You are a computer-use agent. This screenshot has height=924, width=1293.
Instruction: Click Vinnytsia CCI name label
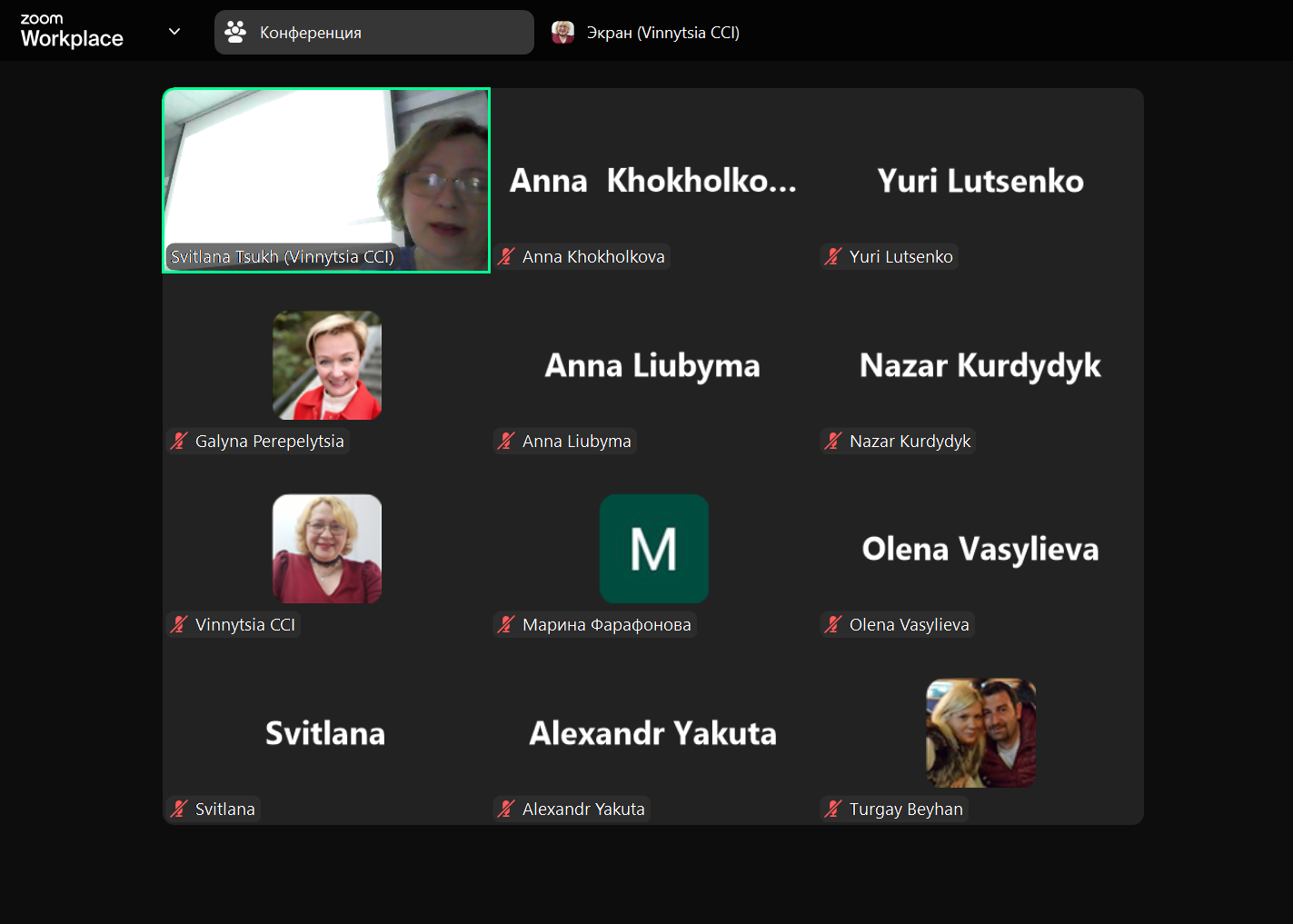245,625
